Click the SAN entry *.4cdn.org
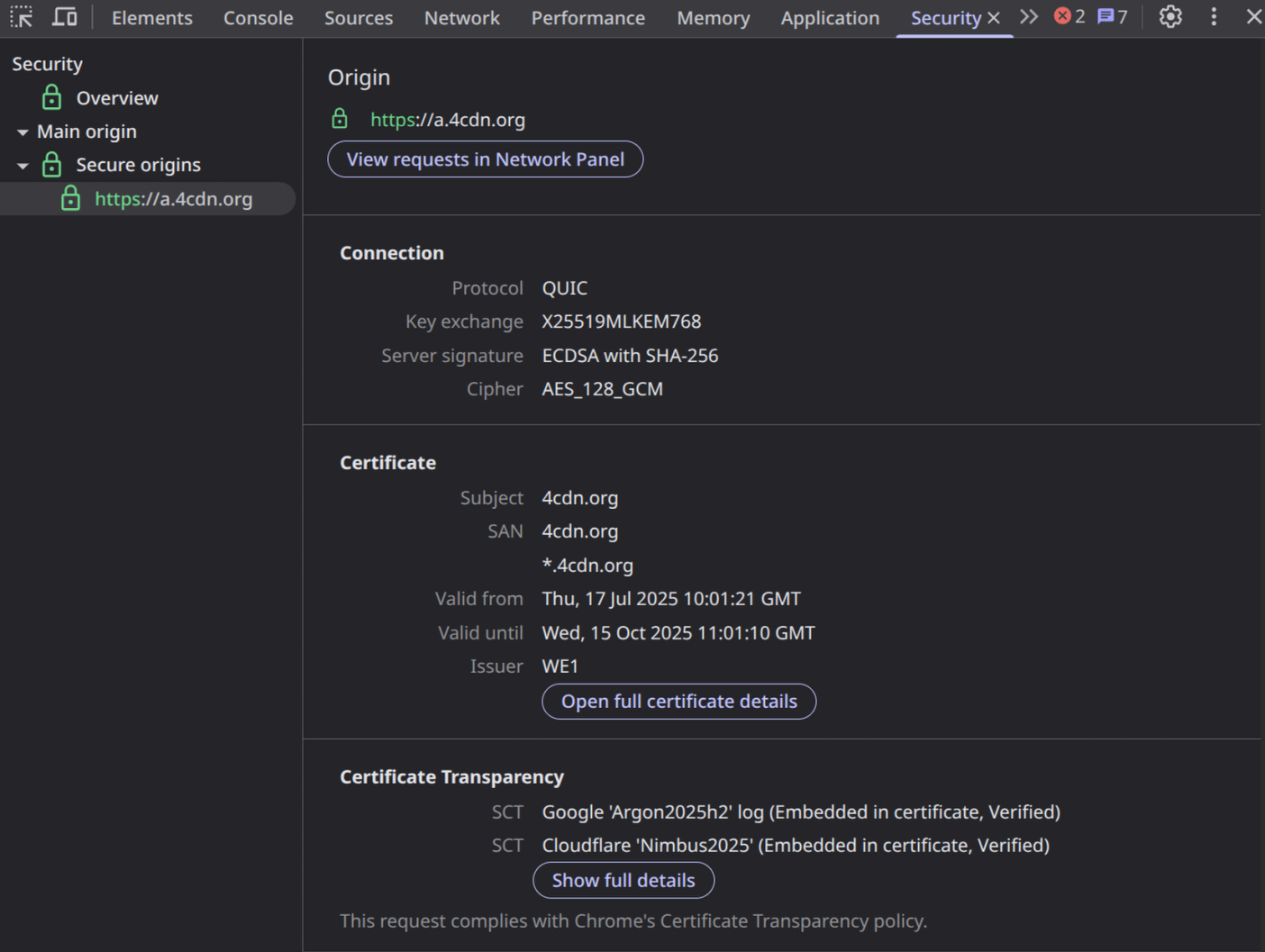1265x952 pixels. (587, 566)
